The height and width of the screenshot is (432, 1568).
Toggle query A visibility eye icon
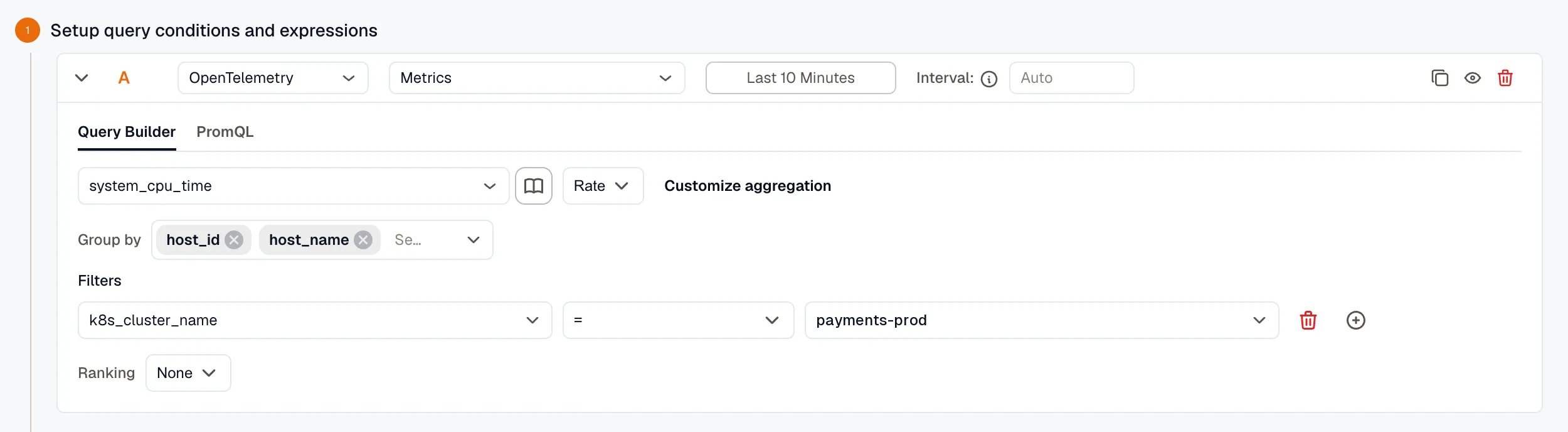[x=1473, y=78]
